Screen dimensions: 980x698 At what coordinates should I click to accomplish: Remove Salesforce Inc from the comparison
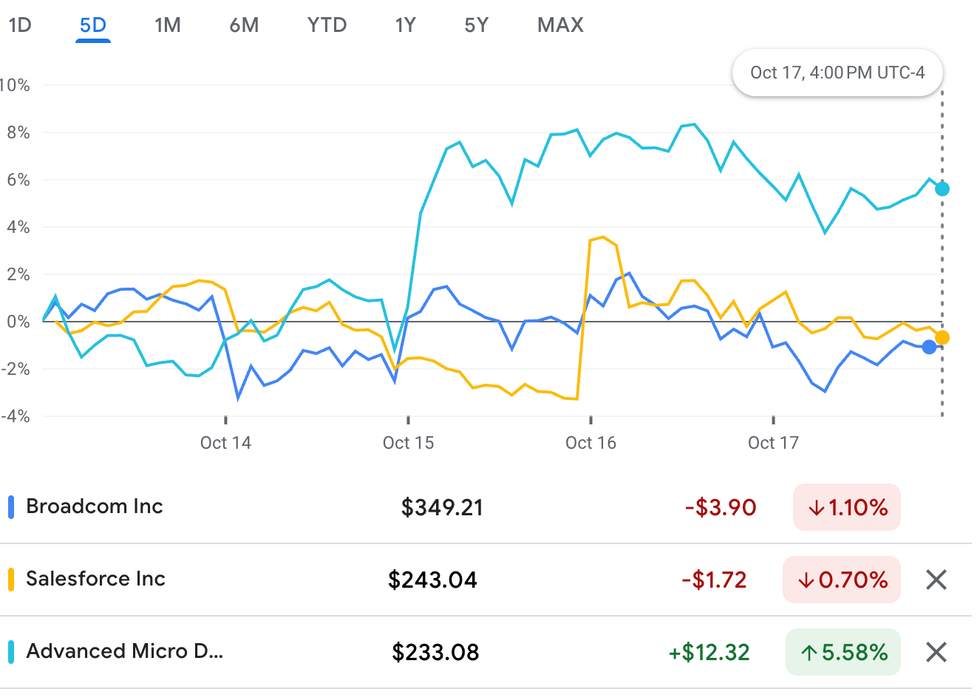click(935, 580)
